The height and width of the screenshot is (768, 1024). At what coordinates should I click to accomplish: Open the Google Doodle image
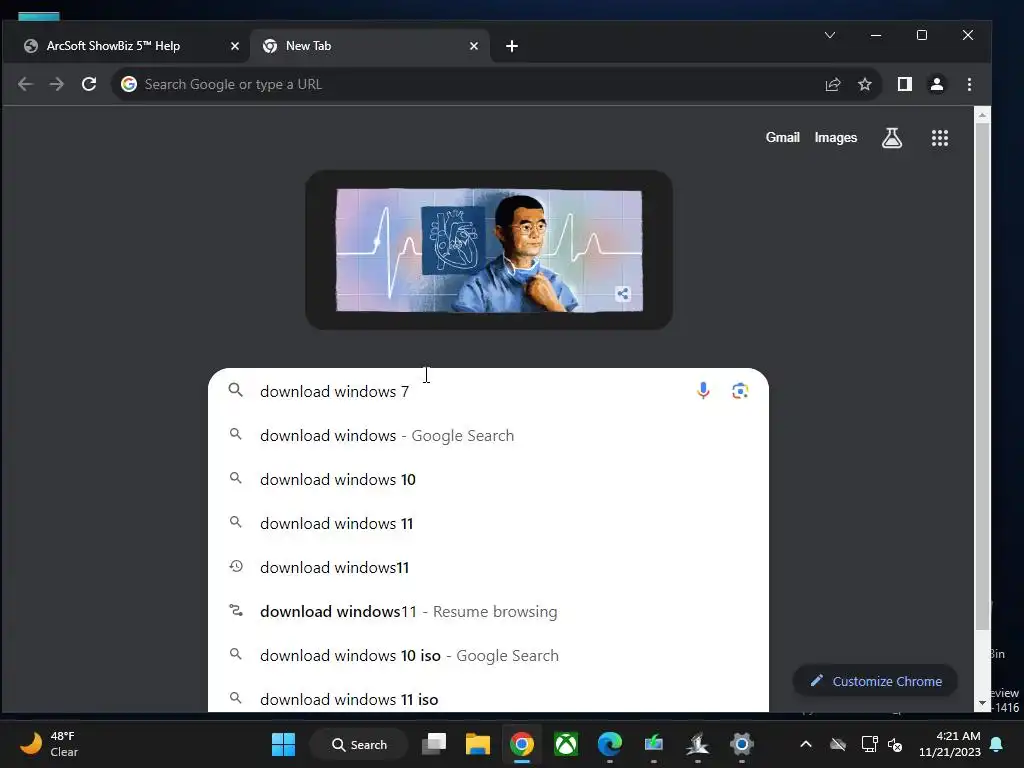[x=488, y=251]
